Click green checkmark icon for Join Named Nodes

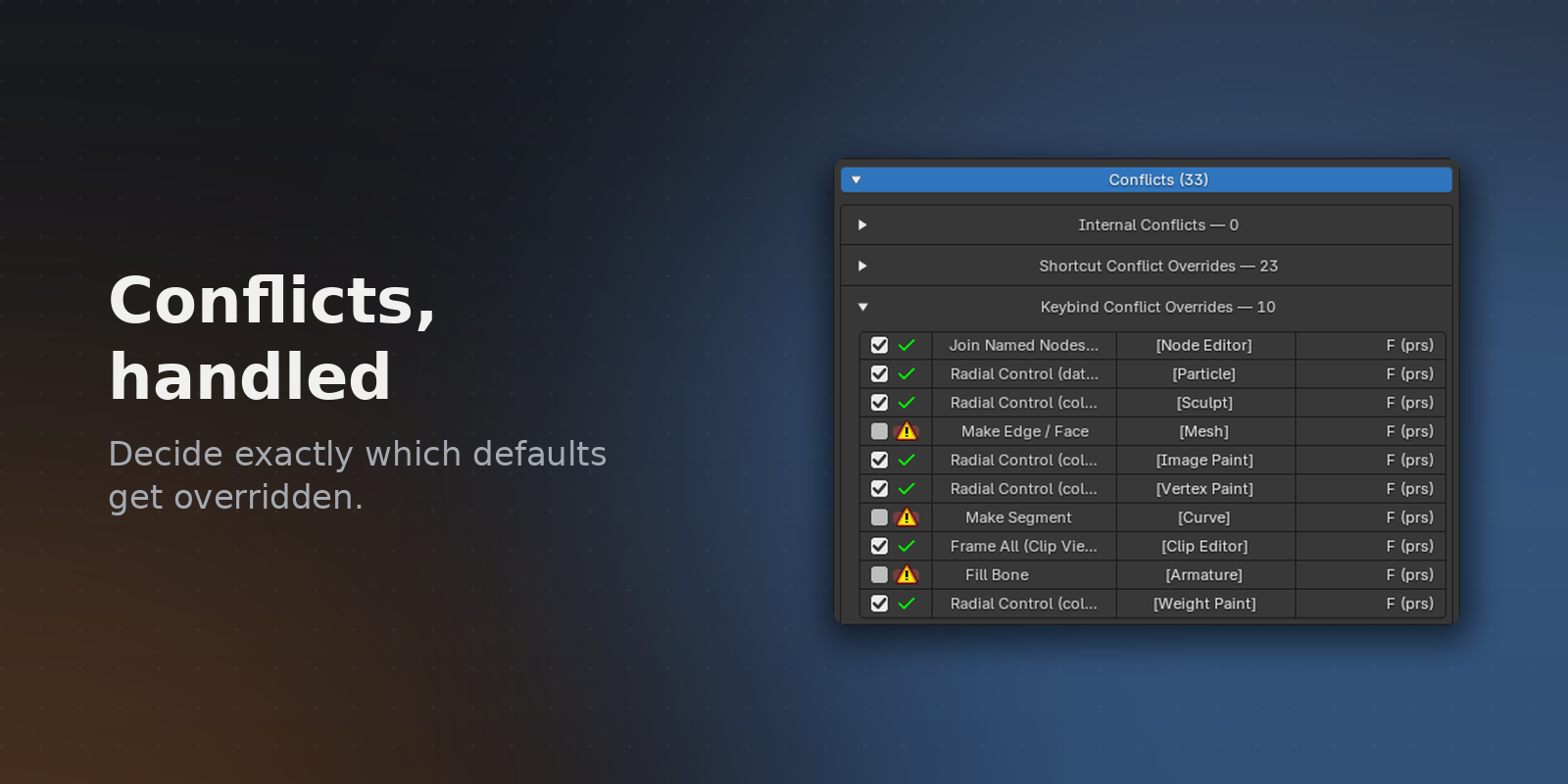point(906,345)
